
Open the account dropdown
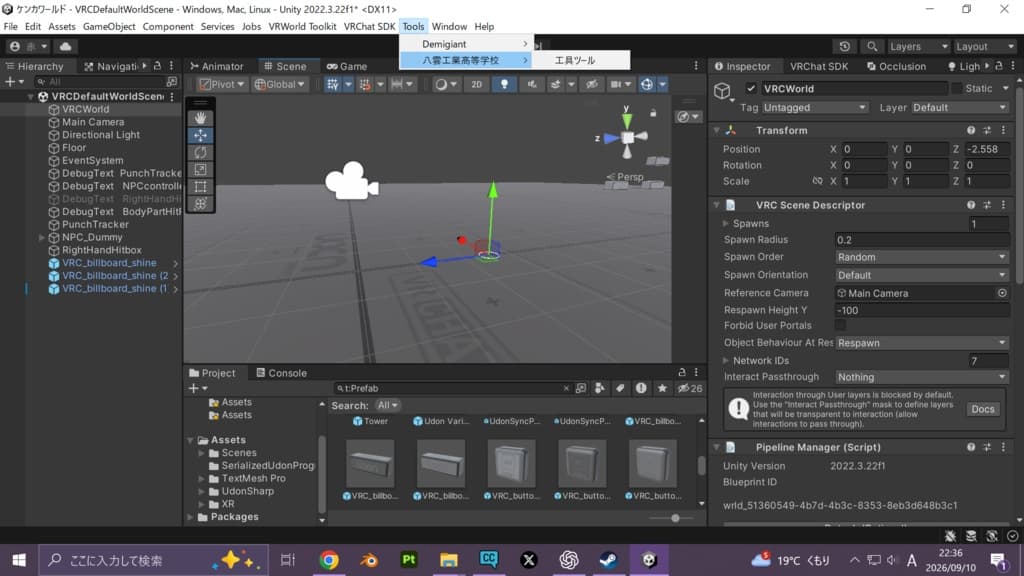point(28,46)
